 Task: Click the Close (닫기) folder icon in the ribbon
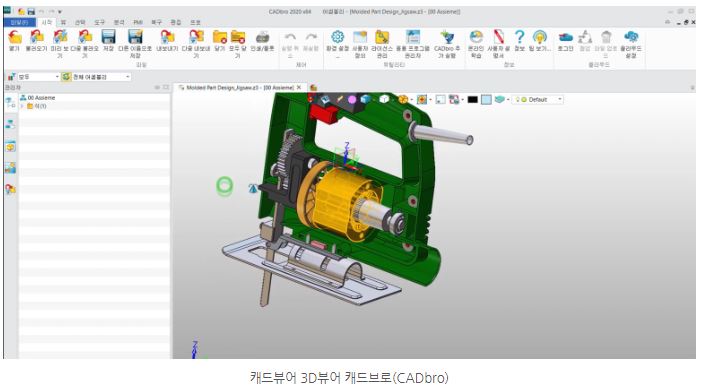[x=220, y=37]
